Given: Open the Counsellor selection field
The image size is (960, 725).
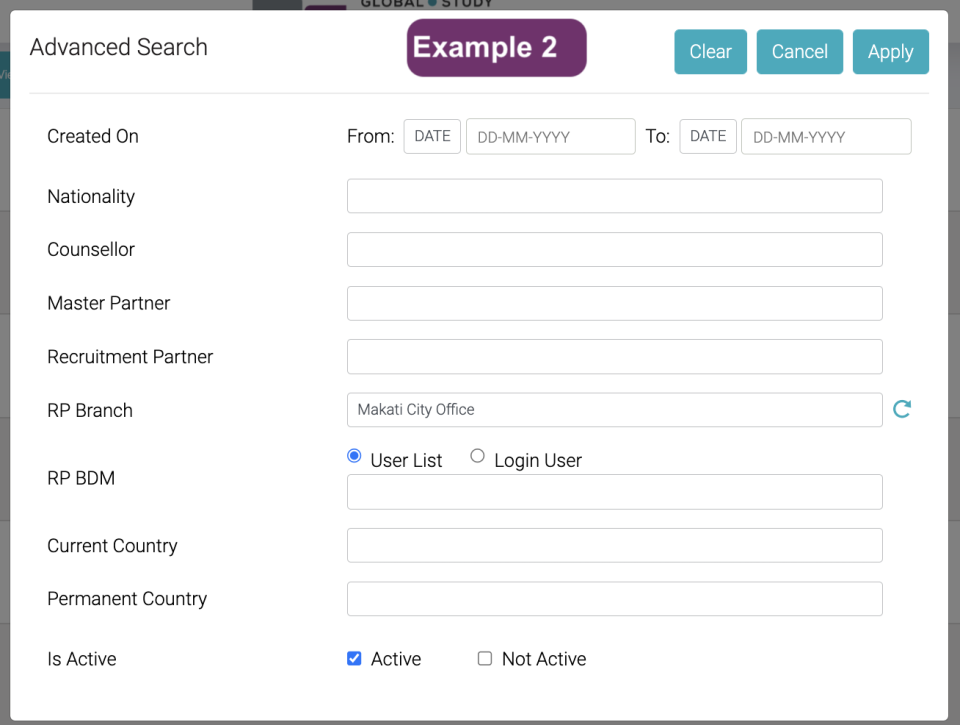Looking at the screenshot, I should (614, 250).
